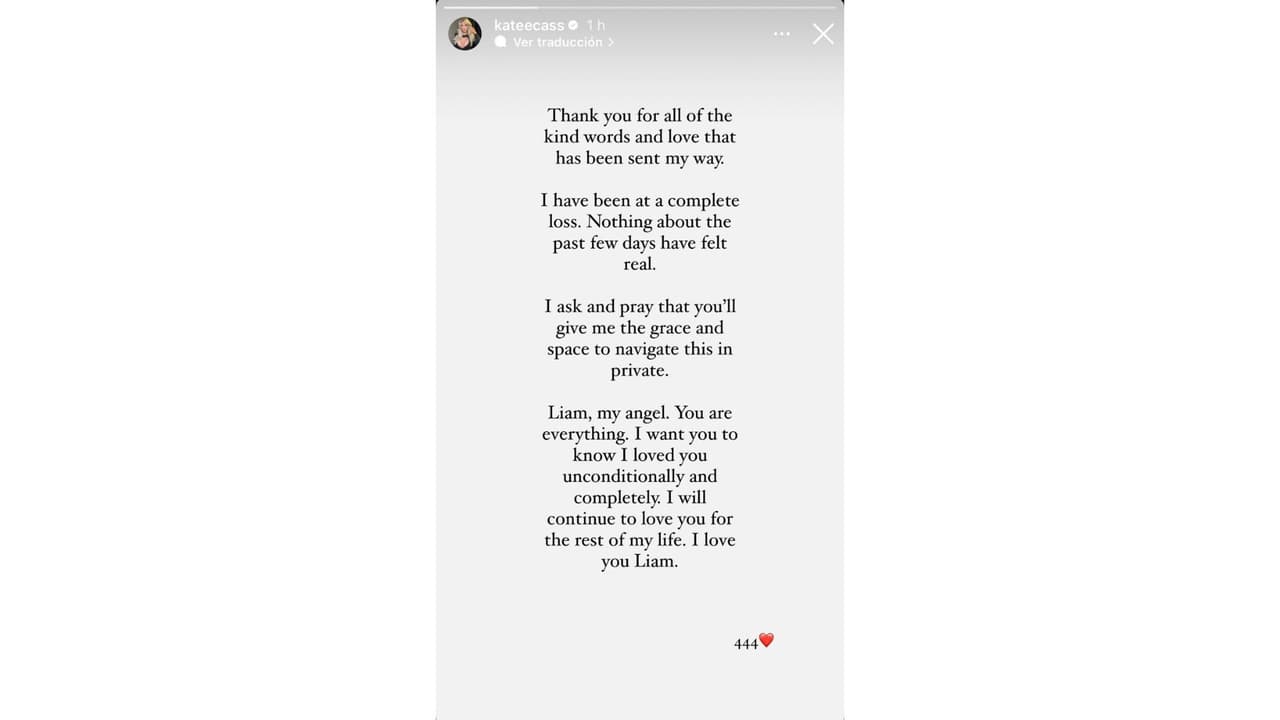The width and height of the screenshot is (1280, 720).
Task: Click the final line "you Liam."
Action: pyautogui.click(x=640, y=562)
